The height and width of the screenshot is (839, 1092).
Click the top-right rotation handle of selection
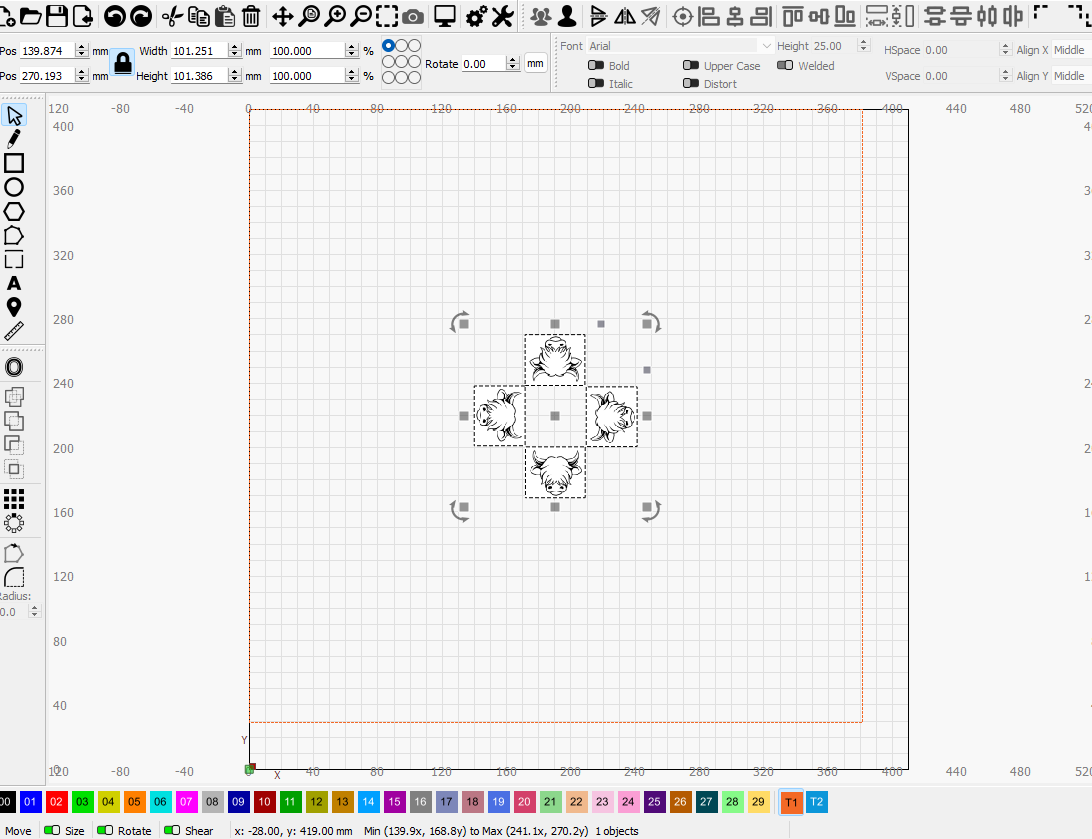[x=651, y=322]
